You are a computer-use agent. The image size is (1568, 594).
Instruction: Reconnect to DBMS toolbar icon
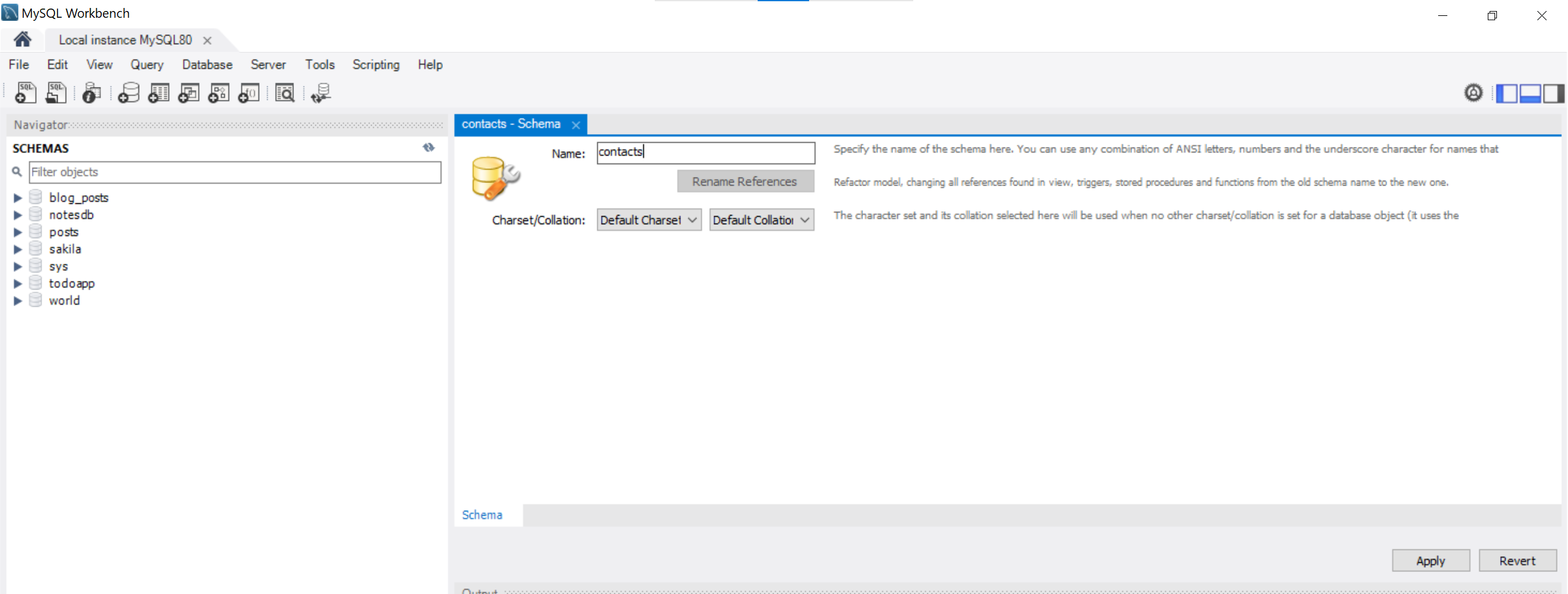tap(321, 93)
